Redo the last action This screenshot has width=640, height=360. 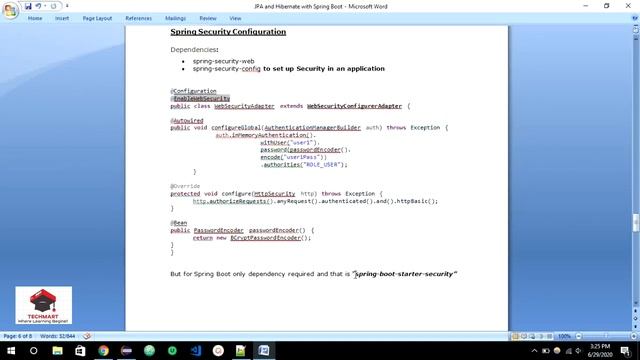pos(53,6)
